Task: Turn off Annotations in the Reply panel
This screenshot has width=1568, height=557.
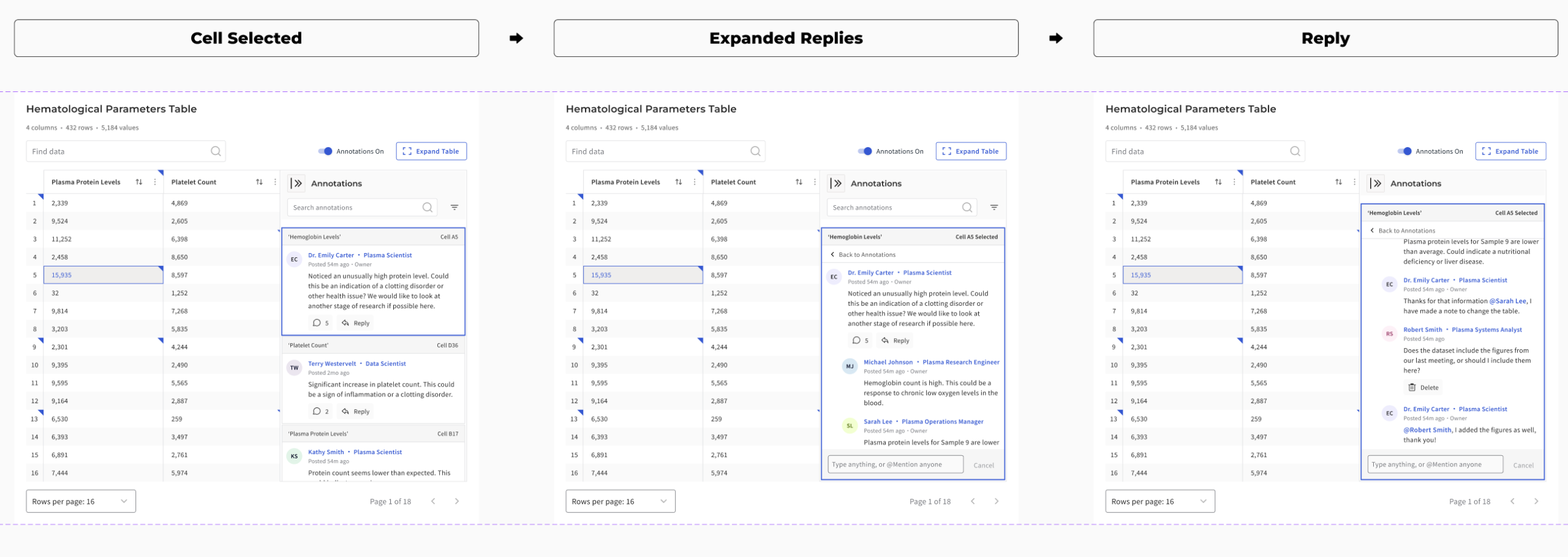Action: 1404,151
